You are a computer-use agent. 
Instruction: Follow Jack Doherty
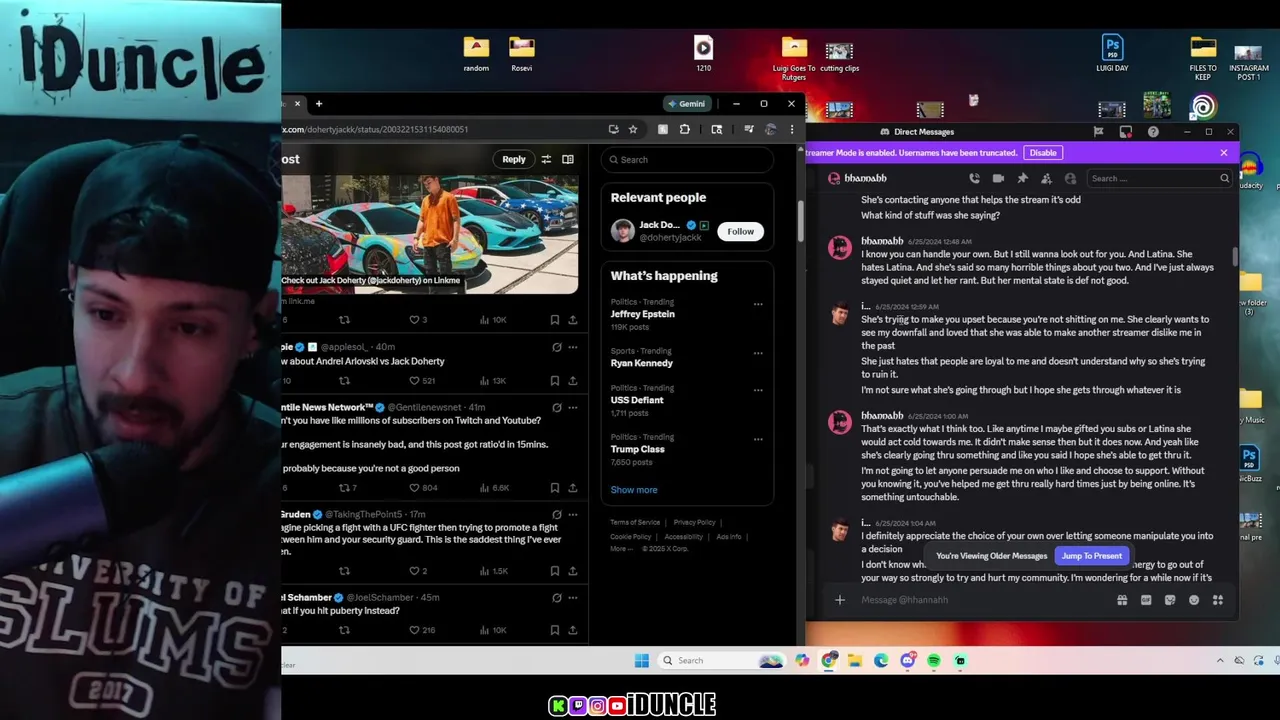741,231
